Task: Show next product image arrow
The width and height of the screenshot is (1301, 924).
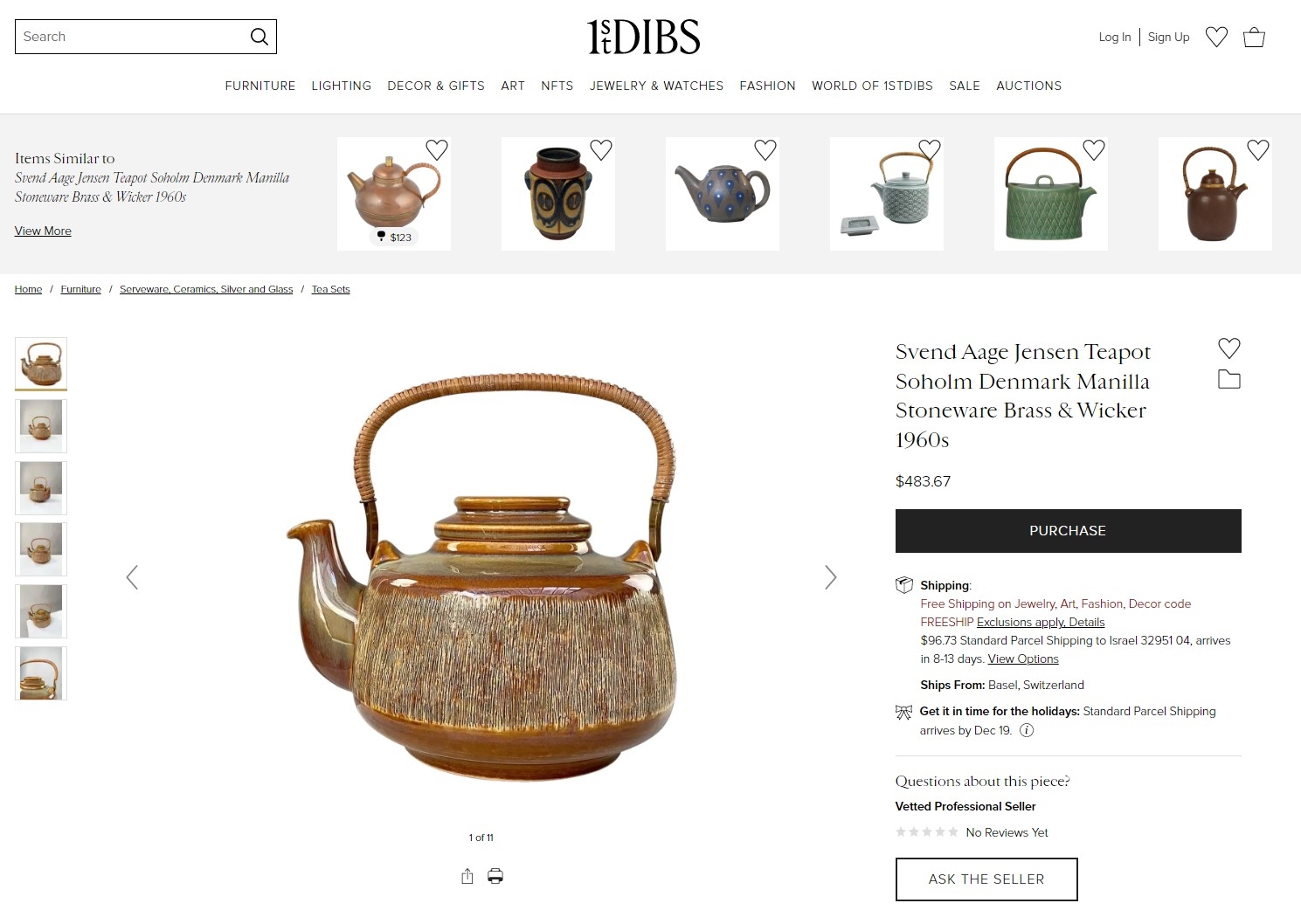Action: 830,577
